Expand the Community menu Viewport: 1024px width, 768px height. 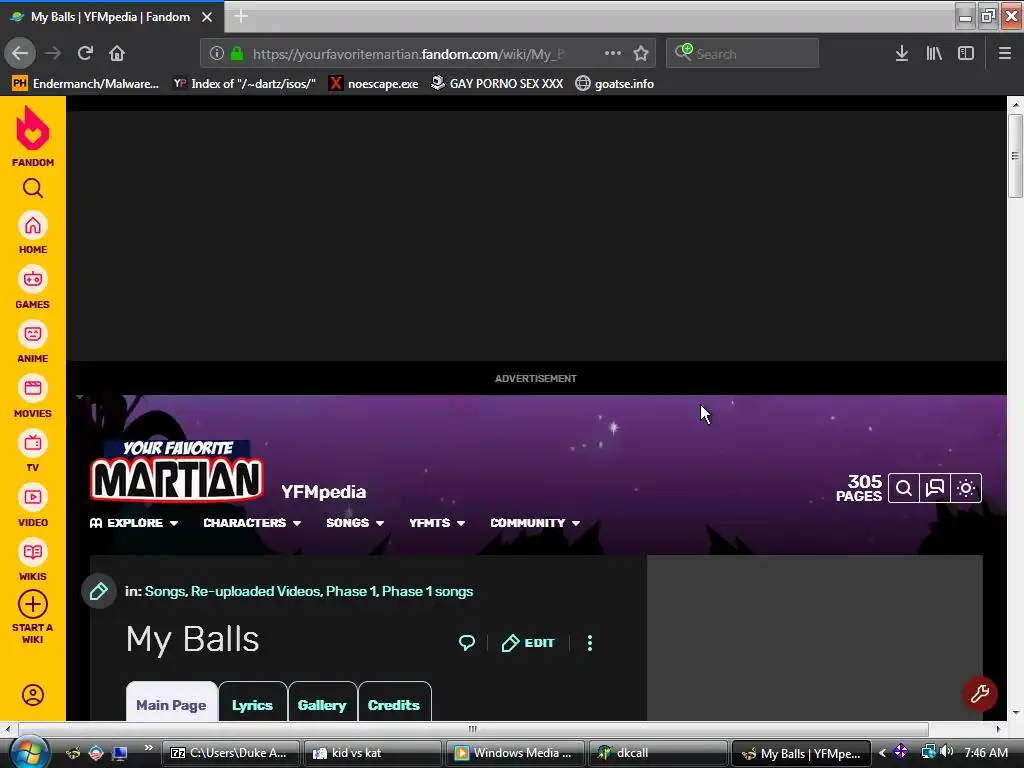[x=535, y=523]
